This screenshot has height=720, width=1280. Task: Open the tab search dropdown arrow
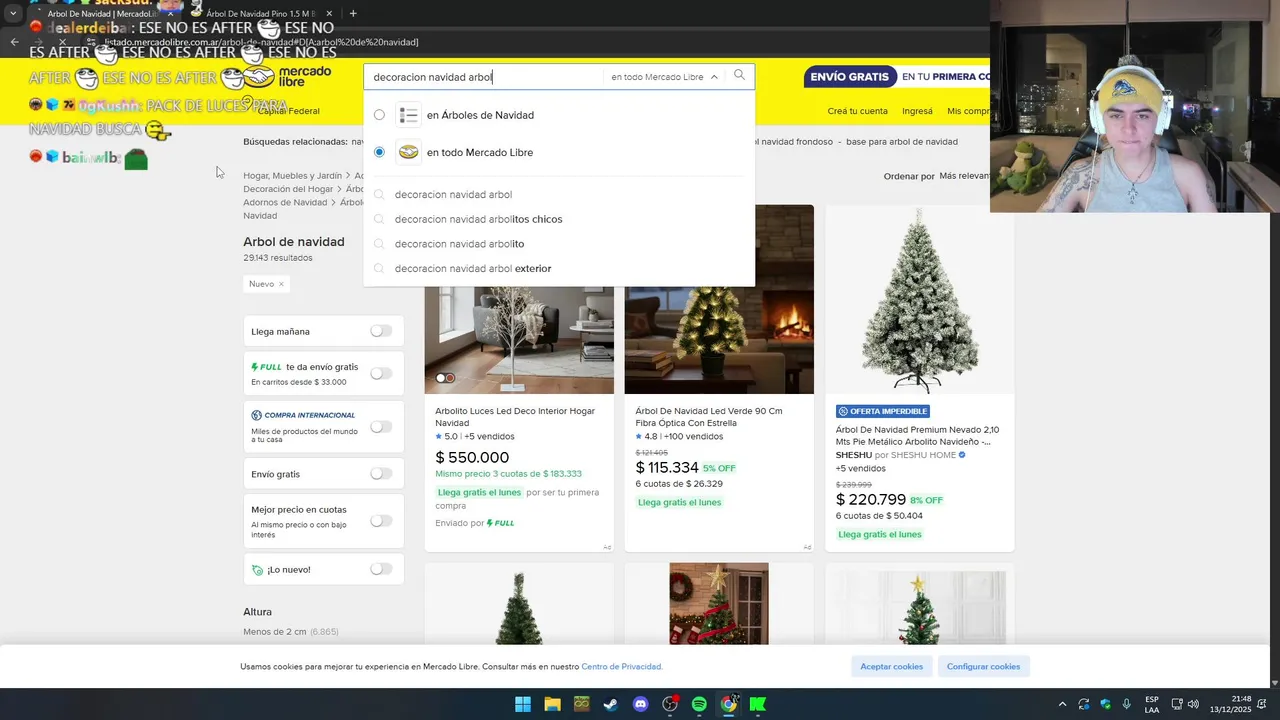[x=12, y=13]
